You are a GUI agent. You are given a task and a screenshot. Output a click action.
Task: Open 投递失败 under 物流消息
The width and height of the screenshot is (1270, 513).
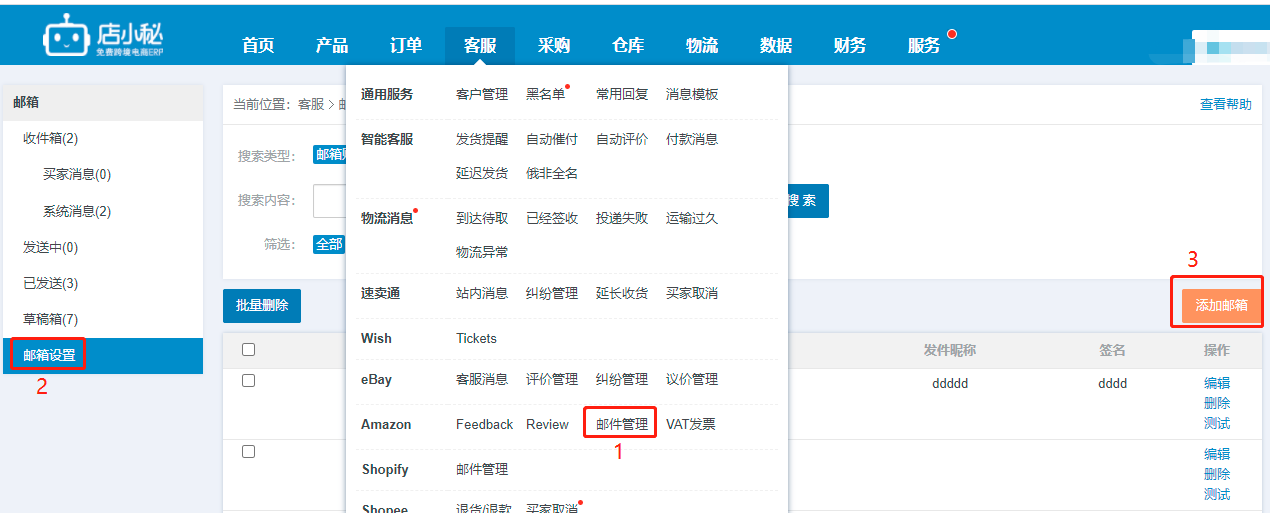click(622, 218)
